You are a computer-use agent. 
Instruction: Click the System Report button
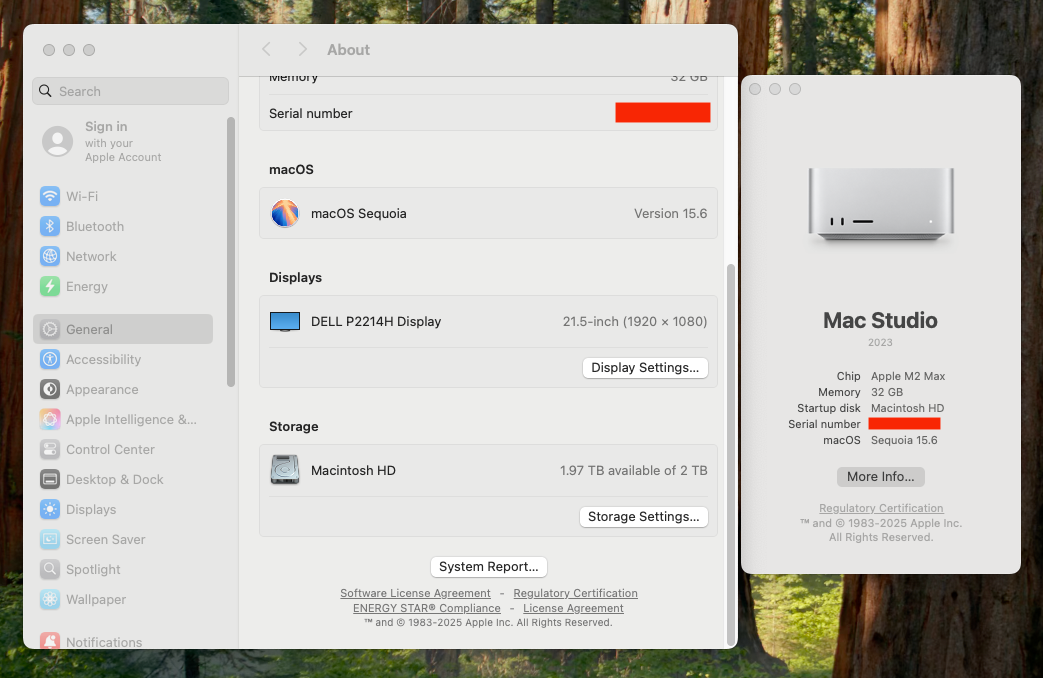[488, 566]
